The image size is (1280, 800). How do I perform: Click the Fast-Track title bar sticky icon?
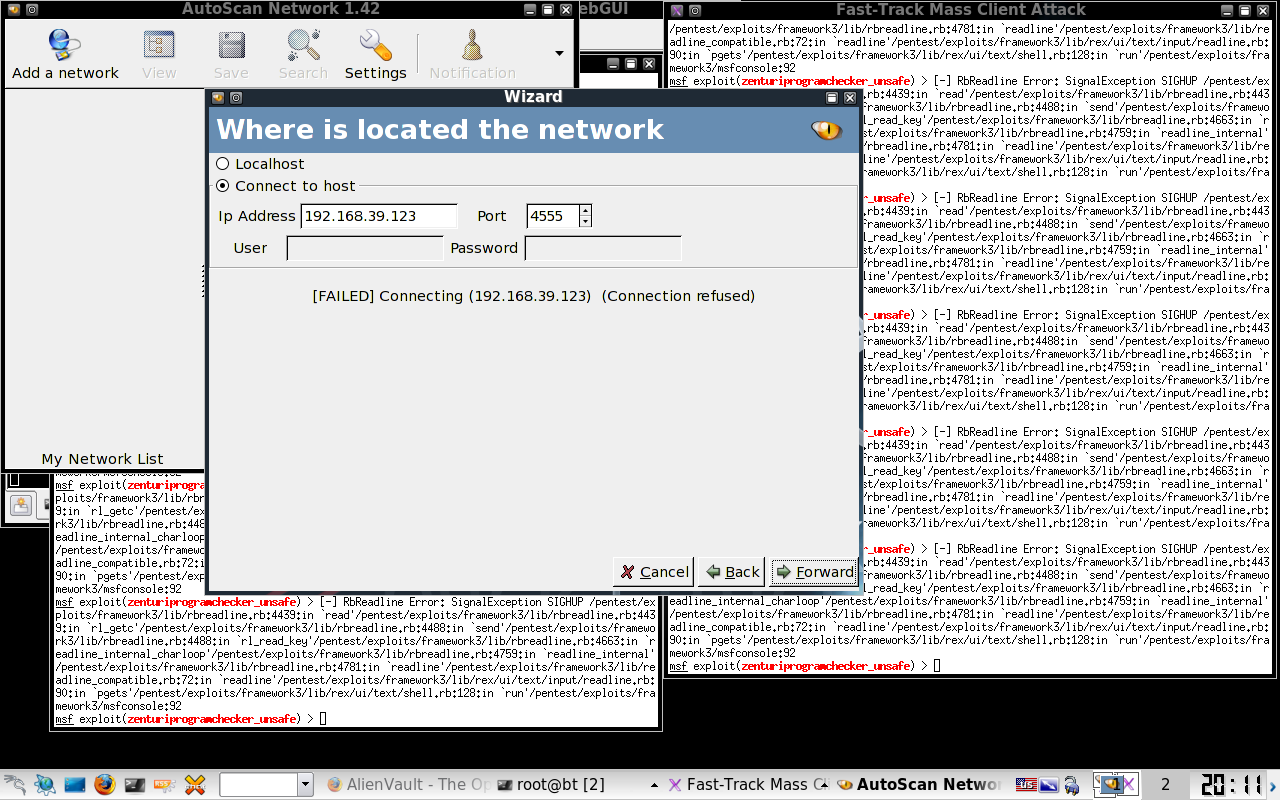695,10
